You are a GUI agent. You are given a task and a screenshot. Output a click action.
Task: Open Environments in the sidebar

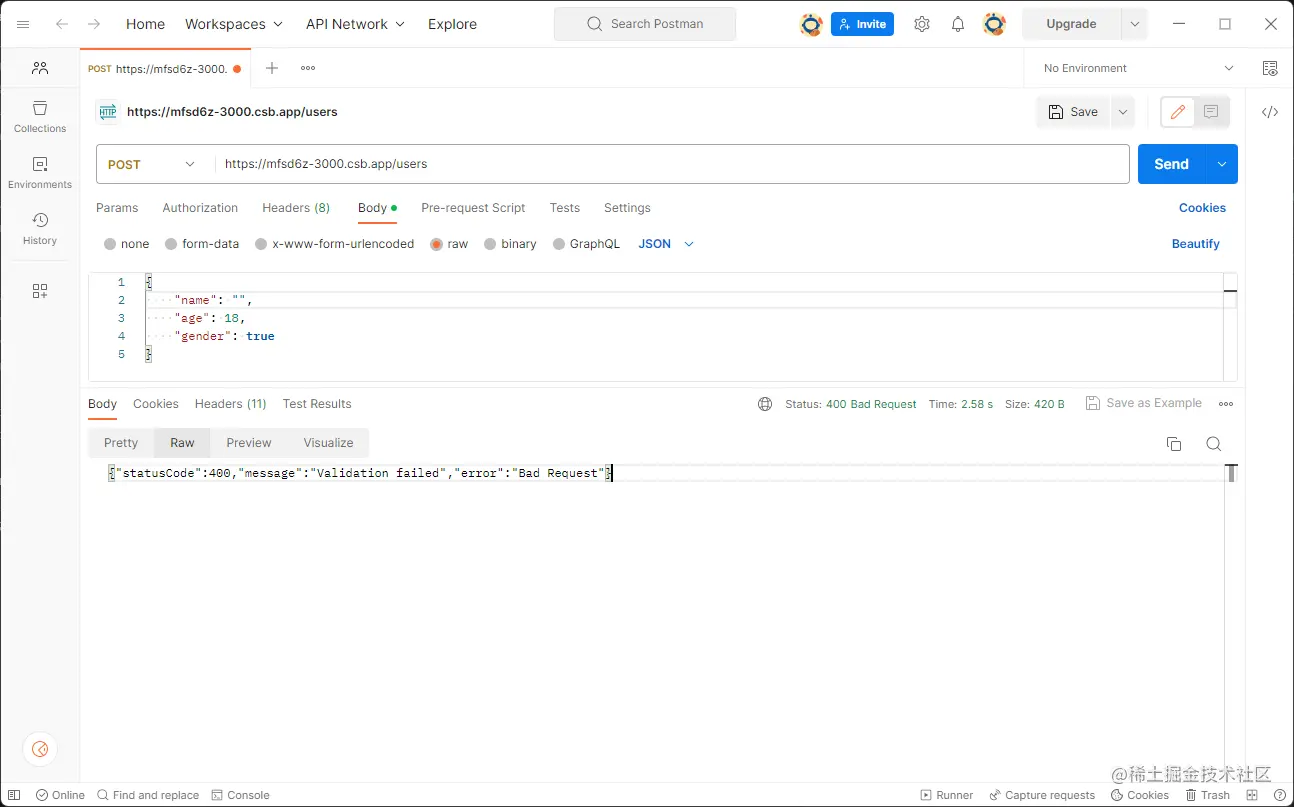40,172
